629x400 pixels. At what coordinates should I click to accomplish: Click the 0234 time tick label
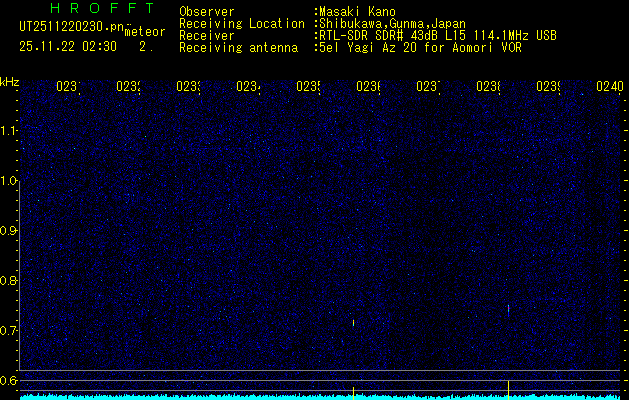click(x=248, y=86)
